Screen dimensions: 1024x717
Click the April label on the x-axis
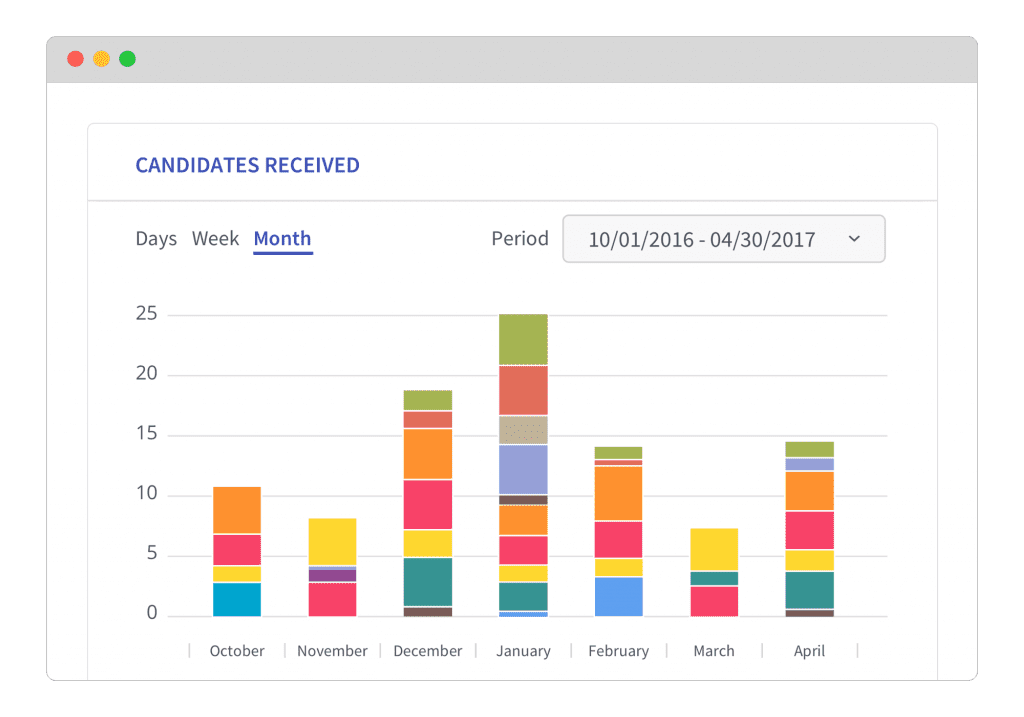809,650
